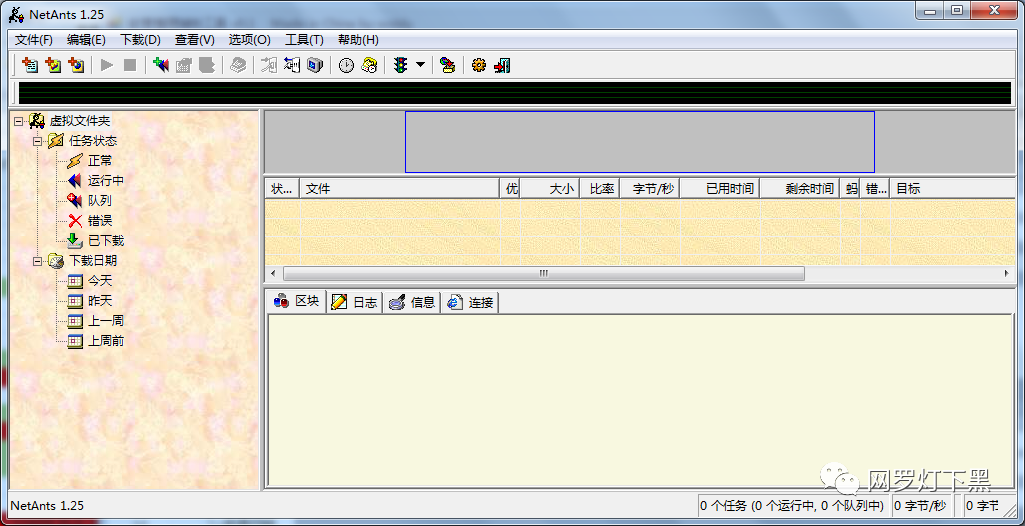The width and height of the screenshot is (1025, 526).
Task: Click the left arrow of horizontal scrollbar
Action: pos(273,273)
